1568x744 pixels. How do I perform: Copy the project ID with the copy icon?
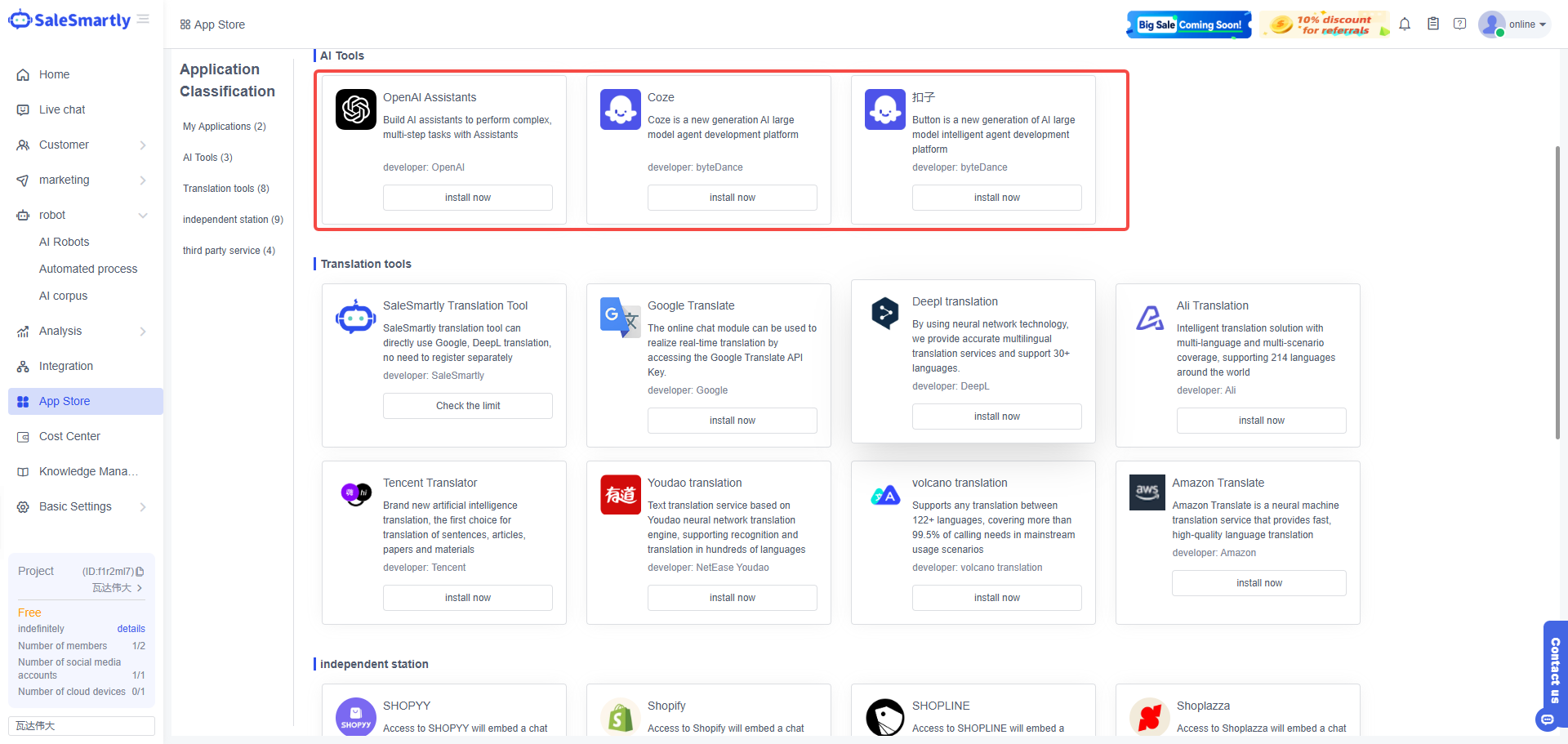140,572
